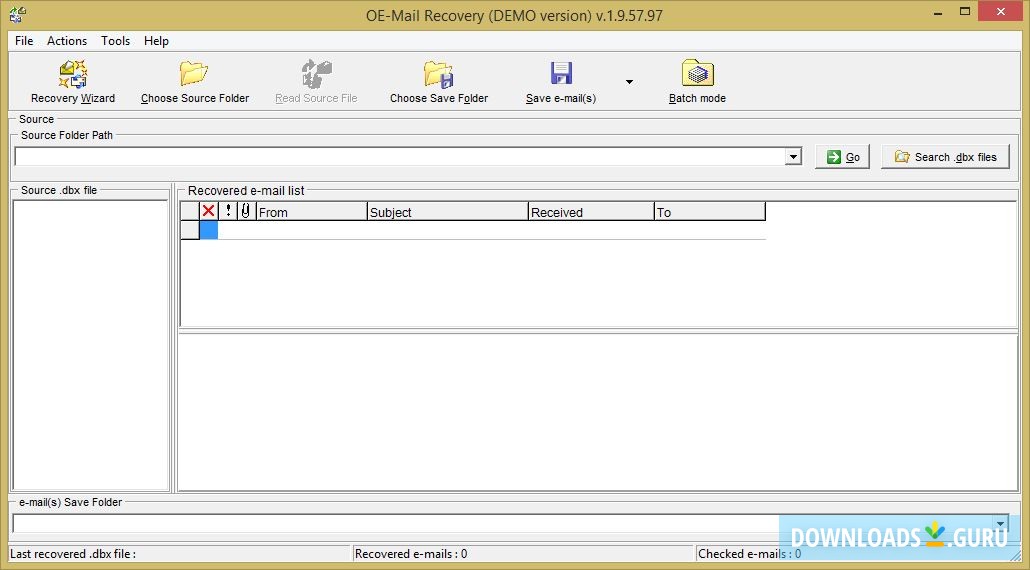Maximize the OE-Mail Recovery window
The width and height of the screenshot is (1030, 570).
click(x=964, y=11)
